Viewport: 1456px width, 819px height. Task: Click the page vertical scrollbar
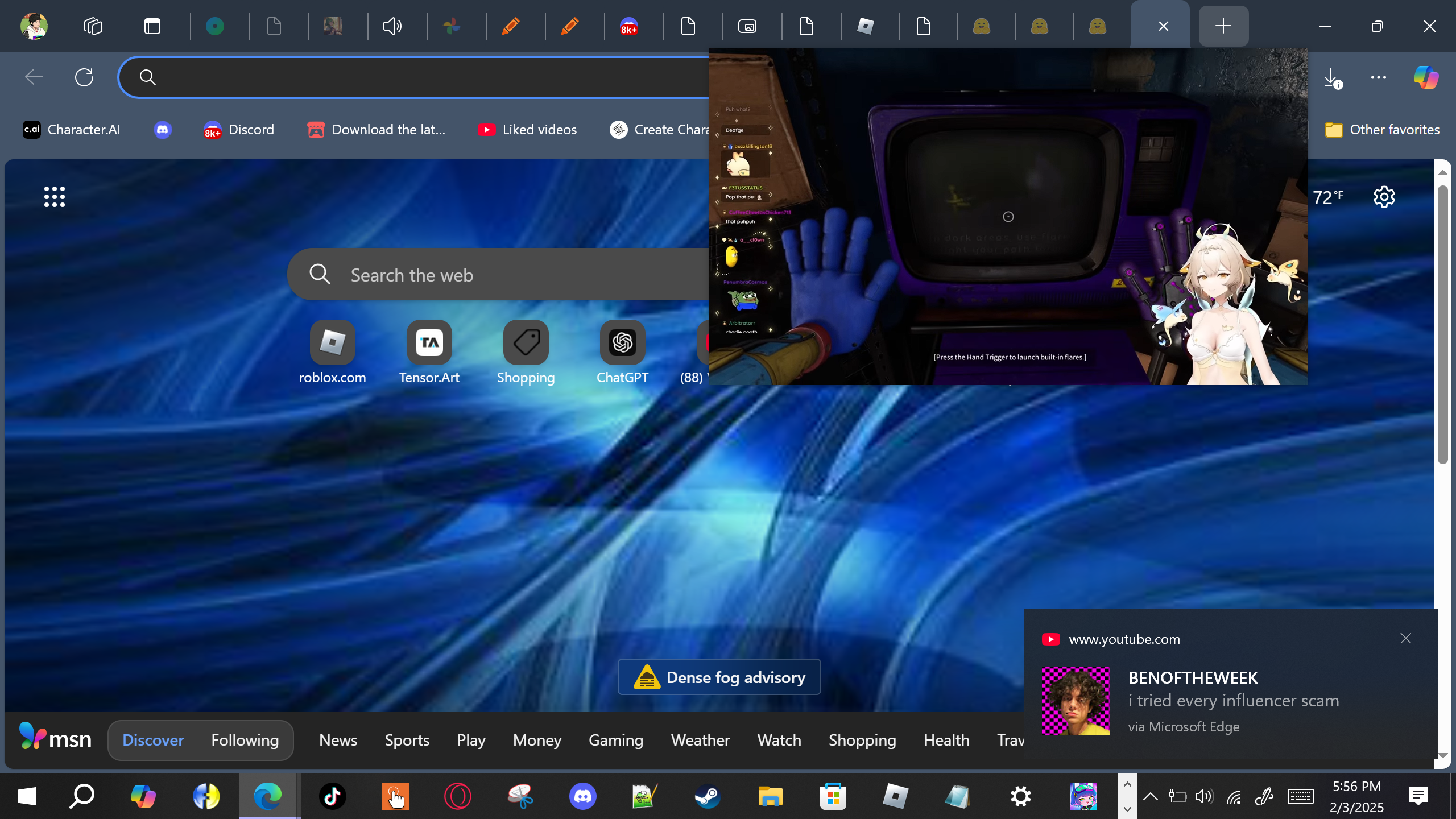coord(1443,324)
